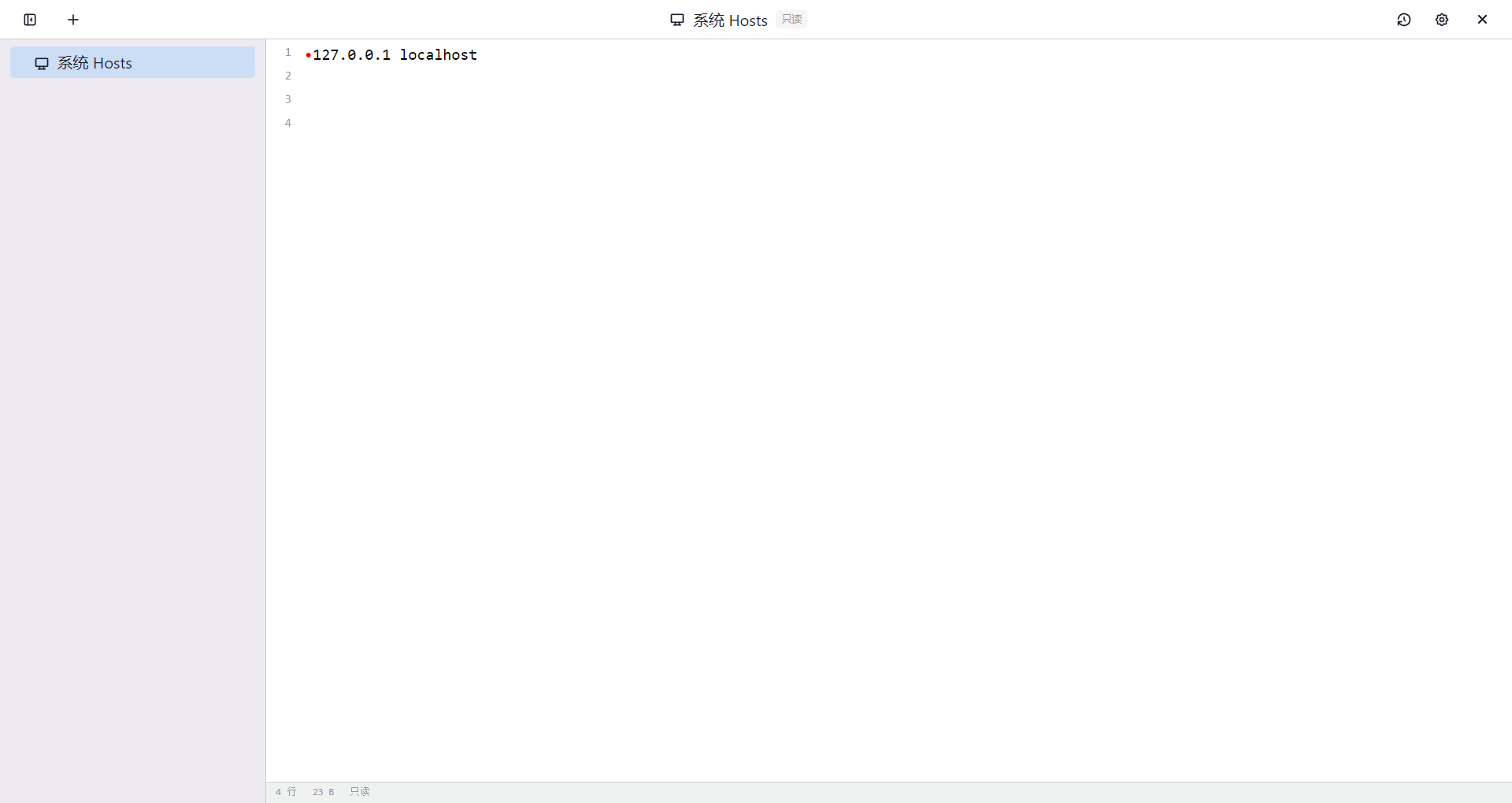Click line number 1 in the gutter
This screenshot has width=1512, height=803.
click(288, 52)
